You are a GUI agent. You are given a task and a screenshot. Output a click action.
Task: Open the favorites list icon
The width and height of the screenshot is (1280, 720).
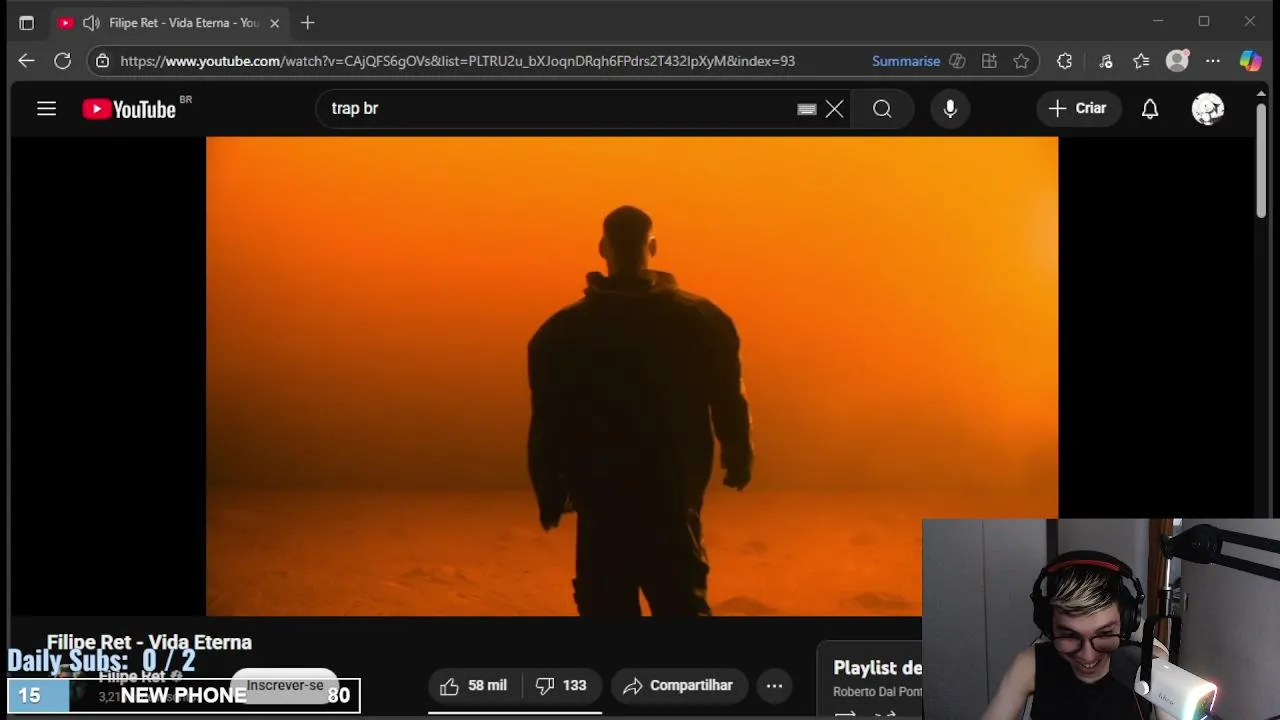tap(1141, 61)
